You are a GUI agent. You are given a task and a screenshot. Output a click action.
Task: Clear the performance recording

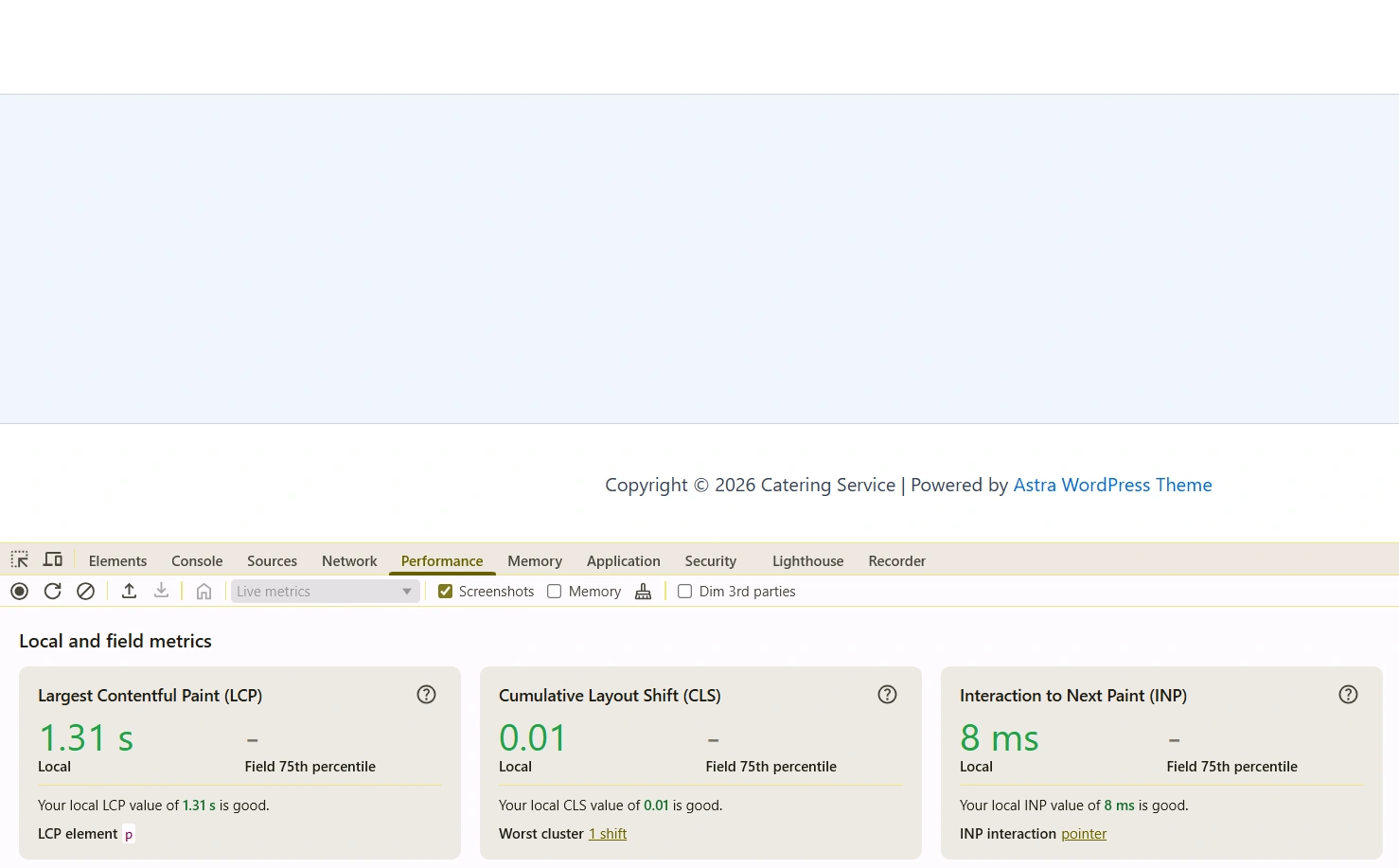(86, 592)
